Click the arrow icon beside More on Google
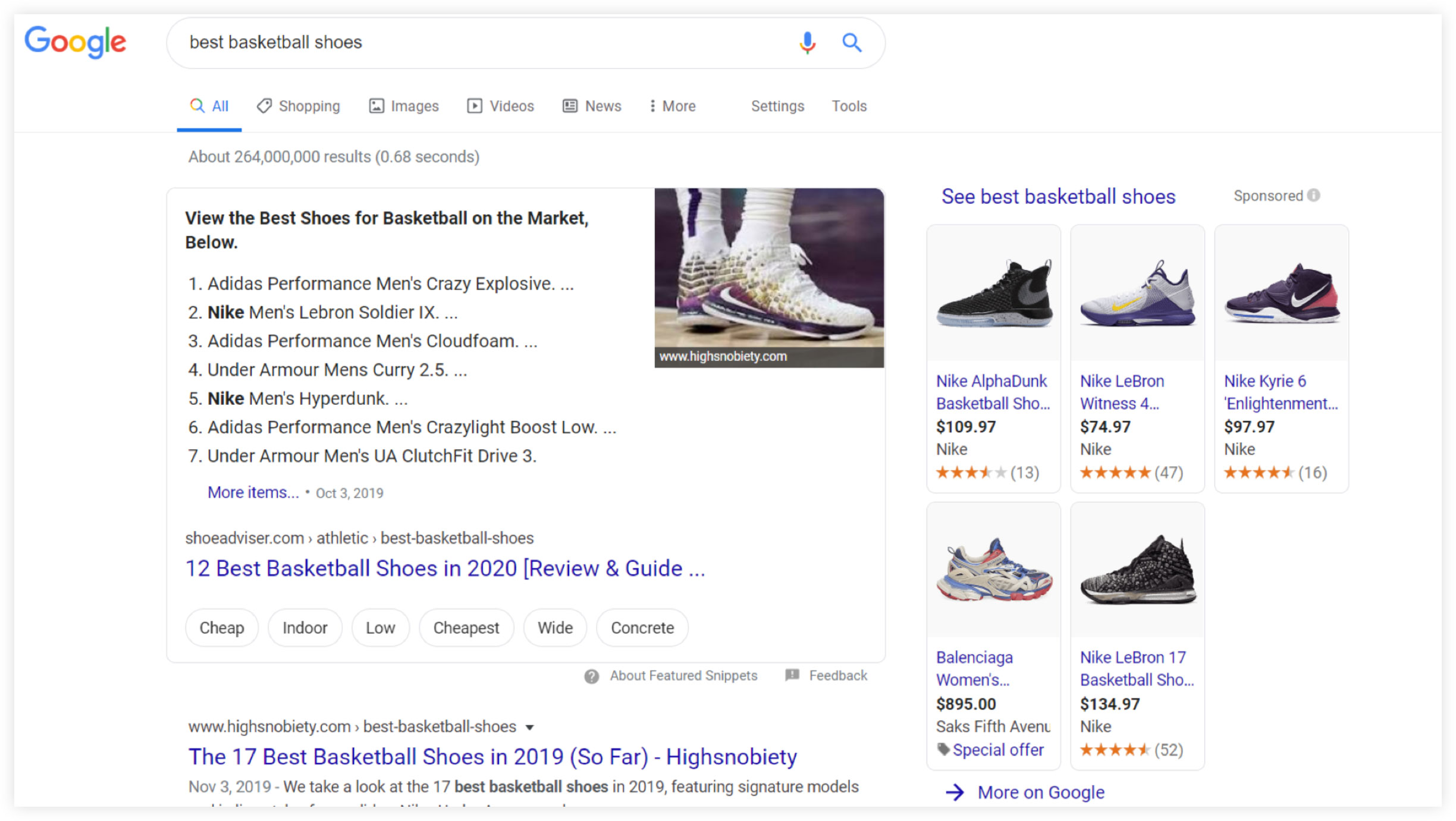The width and height of the screenshot is (1456, 821). (x=955, y=792)
